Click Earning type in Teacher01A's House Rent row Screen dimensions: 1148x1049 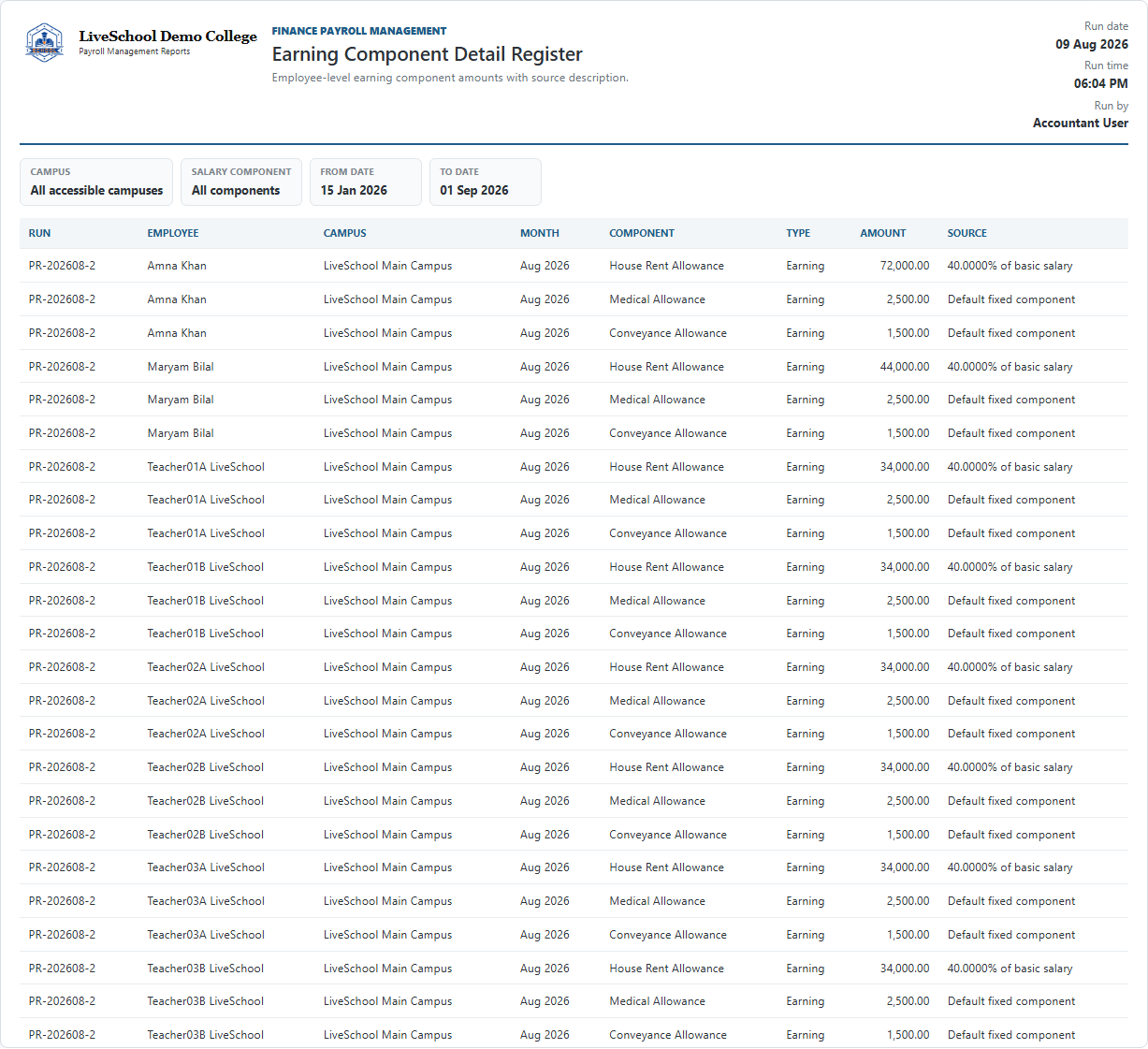click(x=806, y=467)
